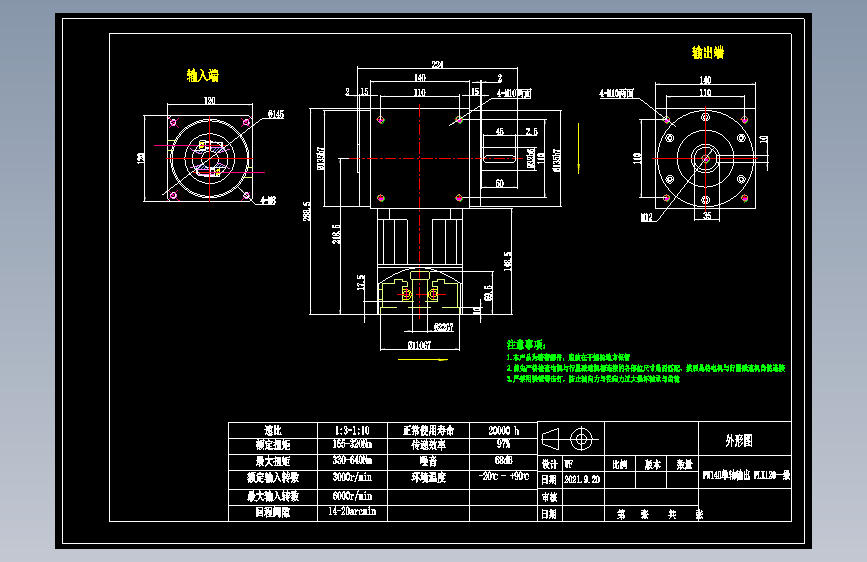Screen dimensions: 867x562
Task: Click the 60 shaft length dimension
Action: pyautogui.click(x=500, y=183)
